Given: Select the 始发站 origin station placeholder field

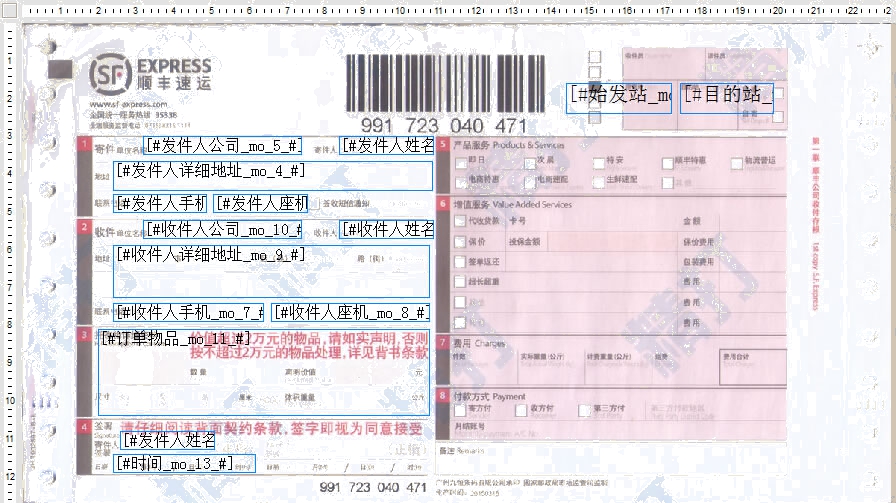Looking at the screenshot, I should tap(619, 98).
